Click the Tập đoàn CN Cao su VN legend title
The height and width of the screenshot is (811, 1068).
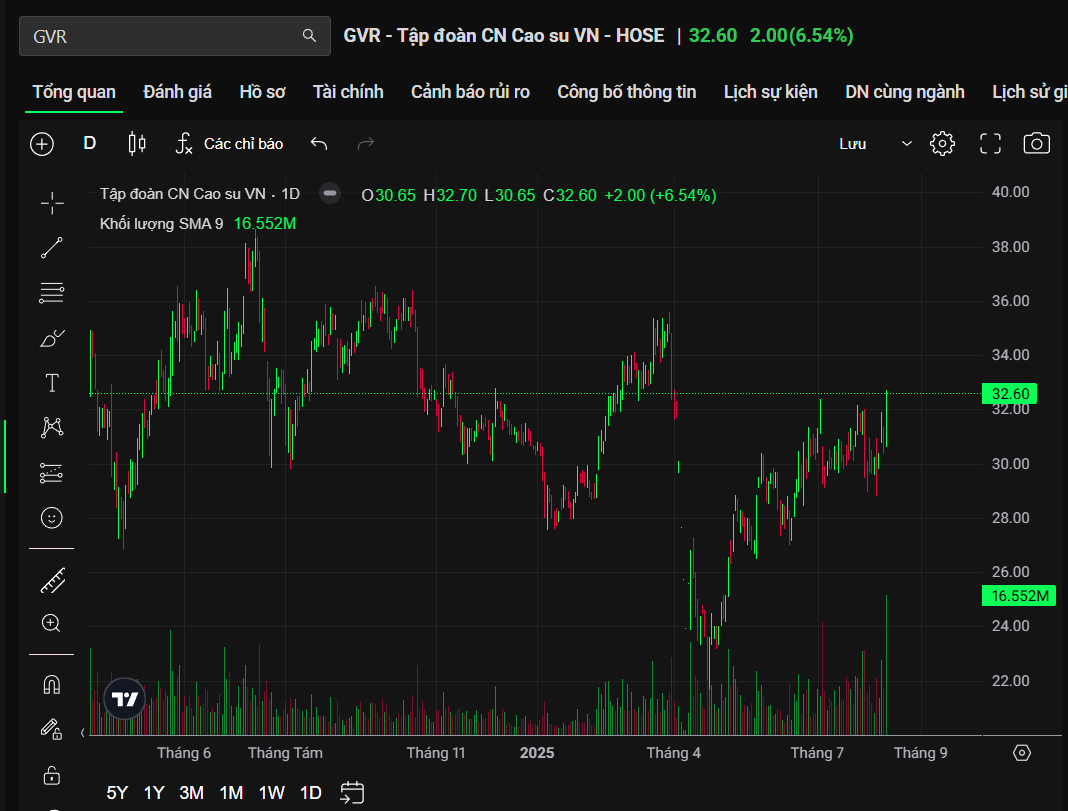(183, 194)
